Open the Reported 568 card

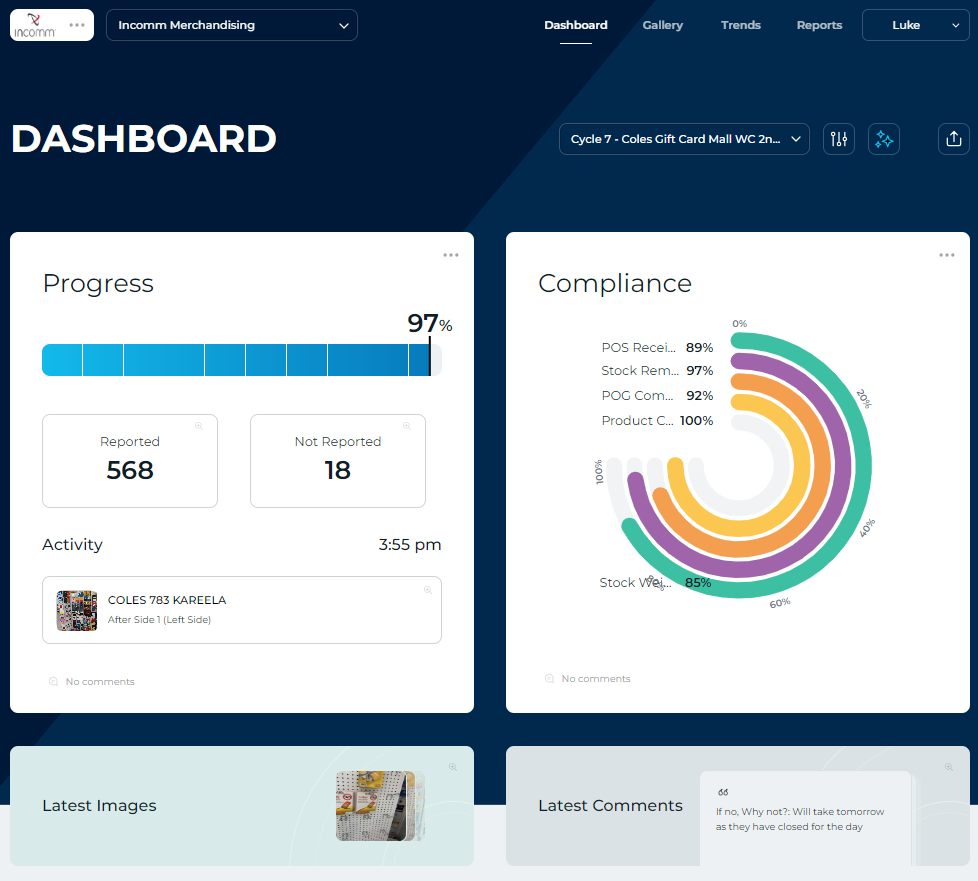point(130,461)
